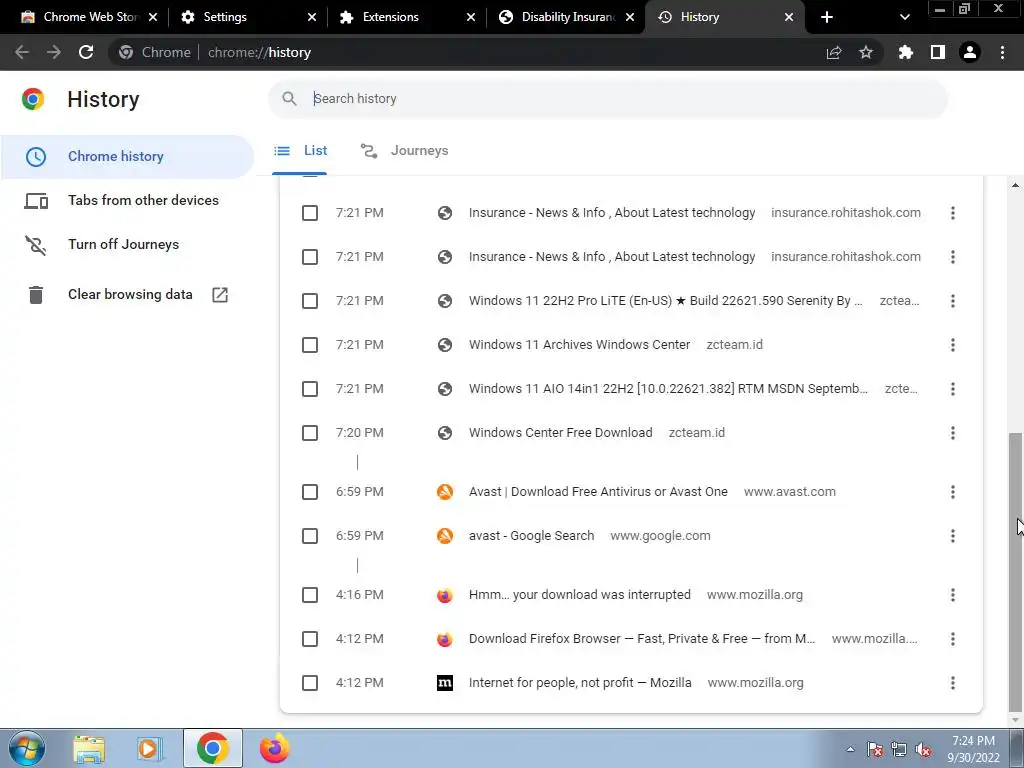
Task: Bookmark this tab with the star icon
Action: point(866,52)
